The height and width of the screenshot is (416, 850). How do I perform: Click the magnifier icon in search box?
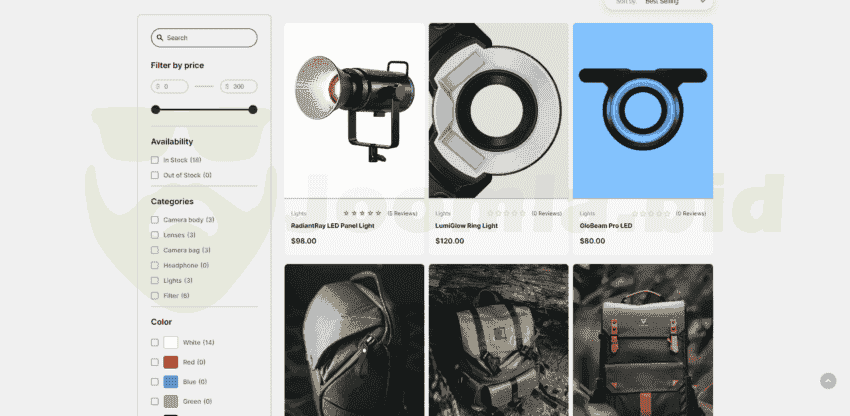[160, 38]
